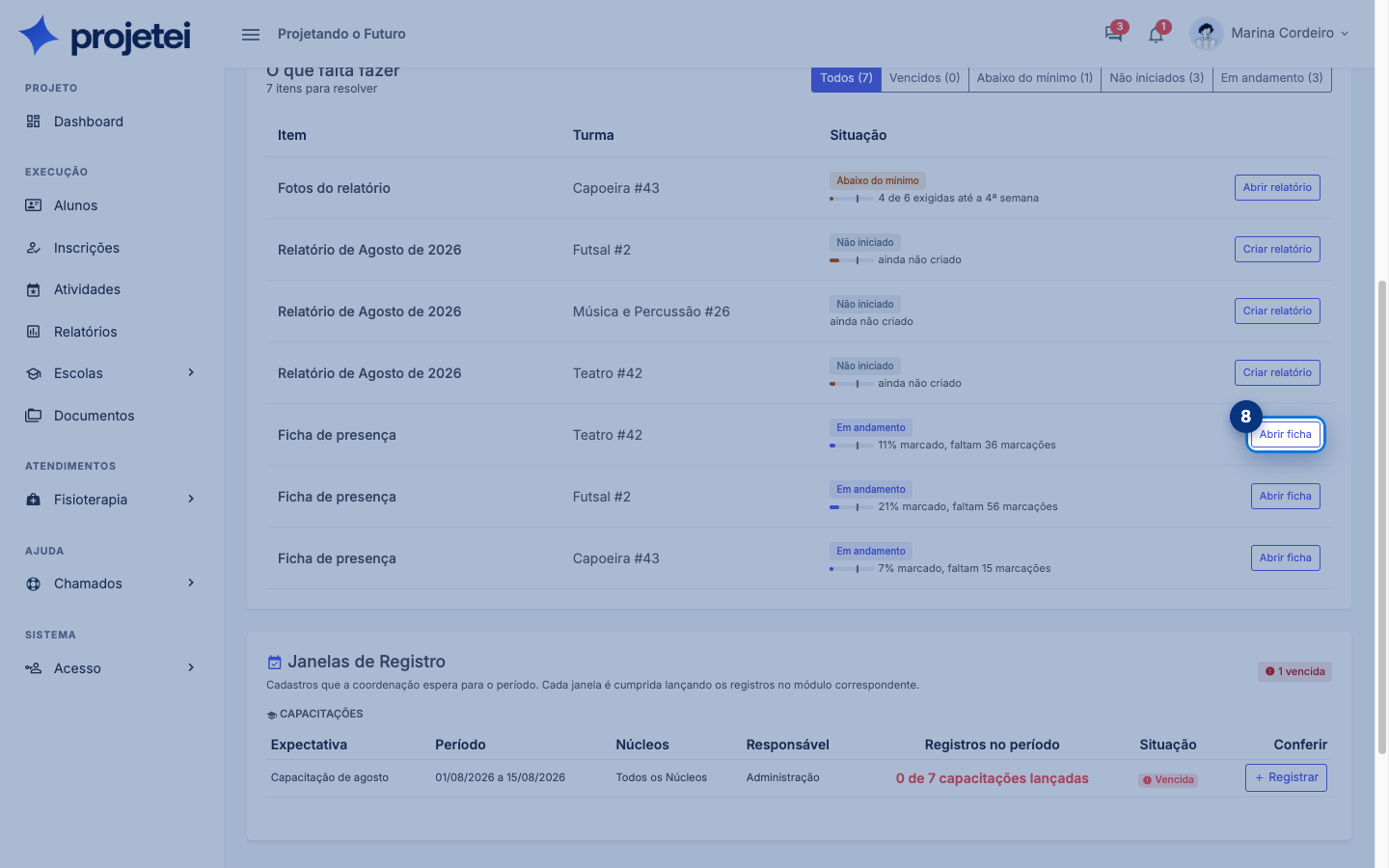1389x868 pixels.
Task: Click the Fisioterapia medical kit icon
Action: 34,500
